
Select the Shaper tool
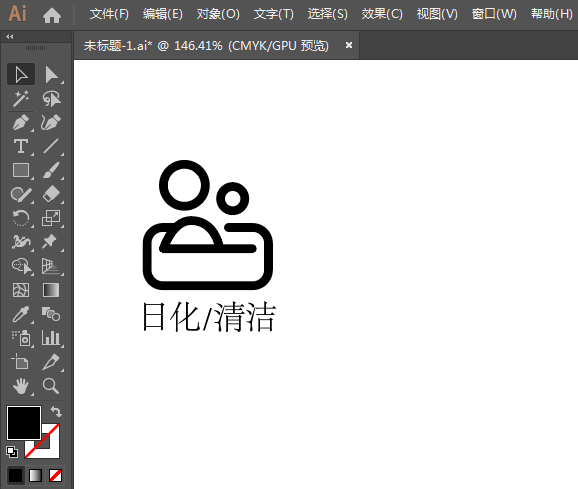(21, 194)
